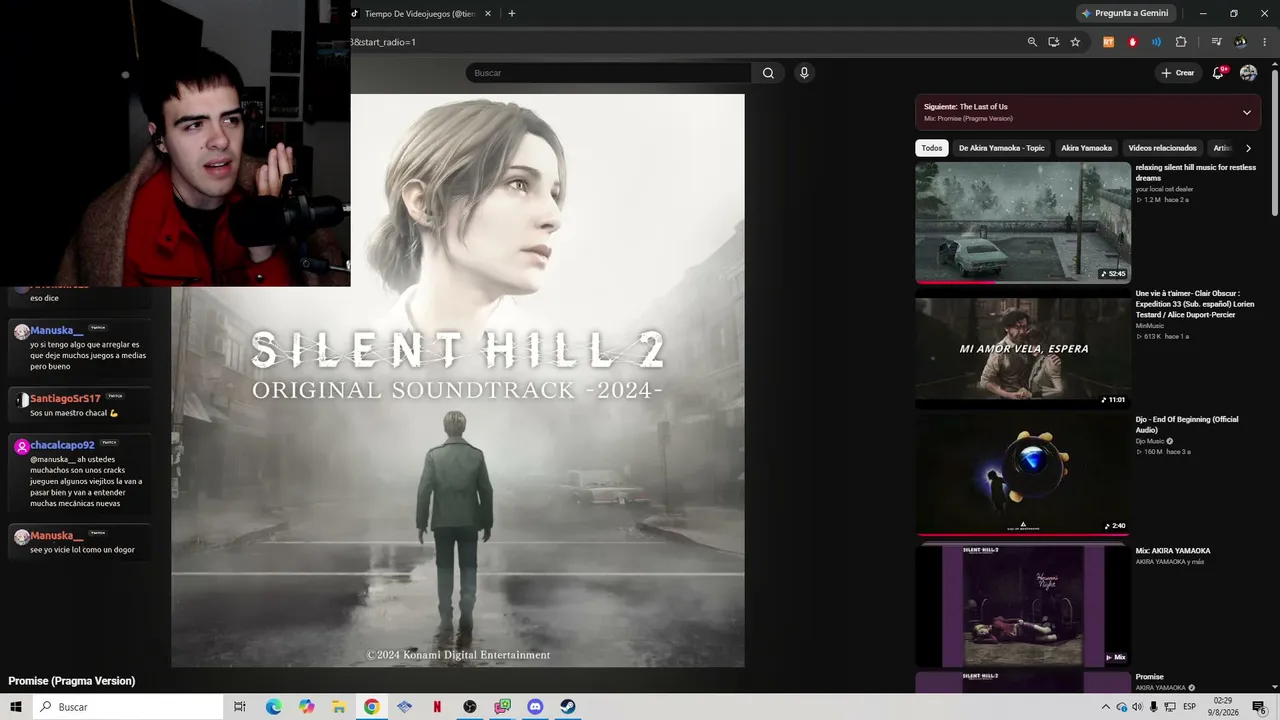Viewport: 1280px width, 720px height.
Task: Switch to Google Chrome on the taskbar
Action: (x=371, y=707)
